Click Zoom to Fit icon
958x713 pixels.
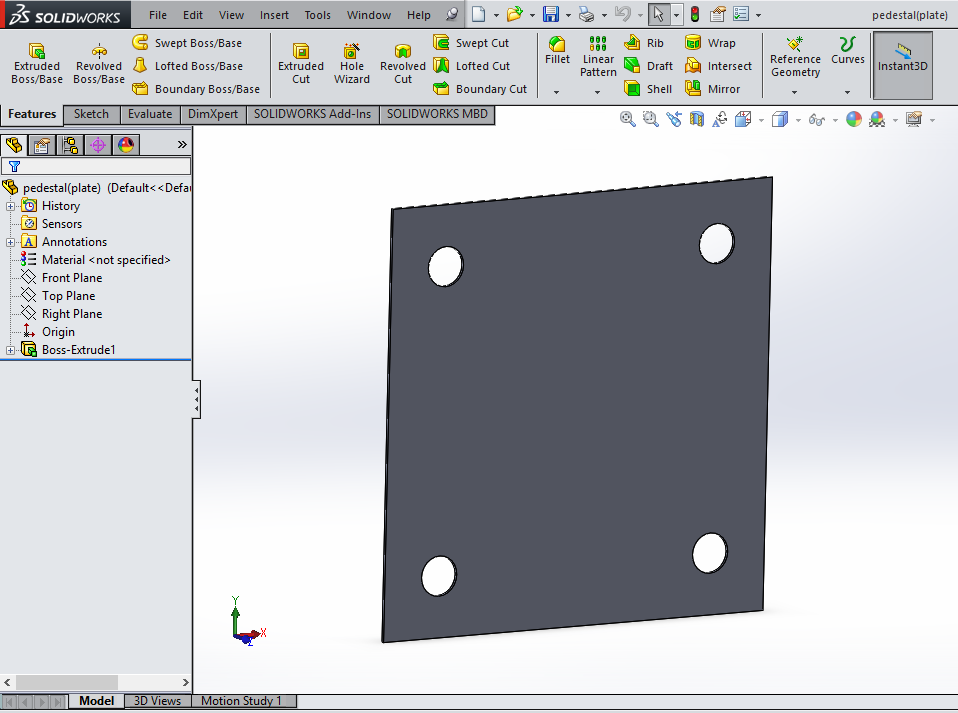[627, 119]
